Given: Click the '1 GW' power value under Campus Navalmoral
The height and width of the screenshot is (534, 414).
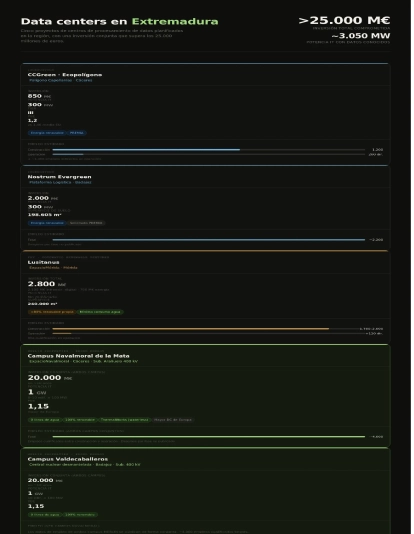Looking at the screenshot, I should coord(37,392).
